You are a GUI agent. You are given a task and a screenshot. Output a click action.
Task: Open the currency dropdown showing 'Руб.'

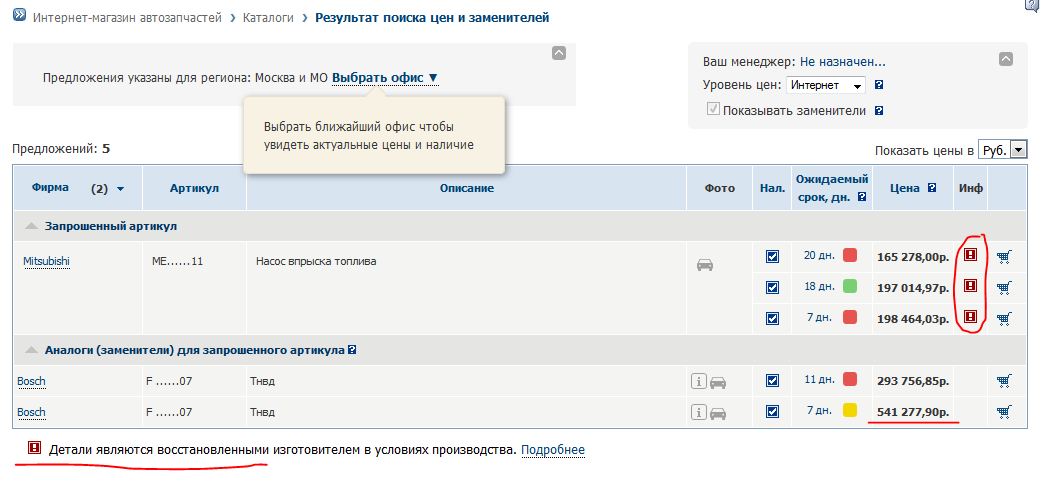pos(1003,149)
